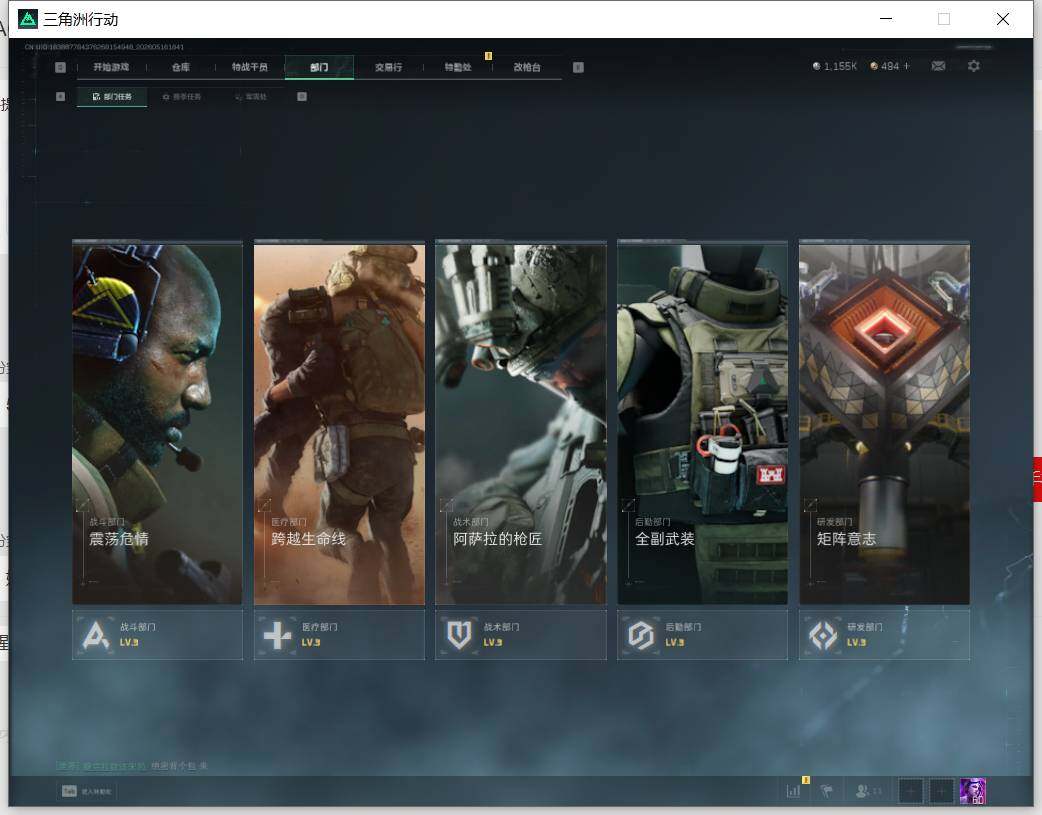
Task: Open the settings gear icon
Action: (974, 66)
